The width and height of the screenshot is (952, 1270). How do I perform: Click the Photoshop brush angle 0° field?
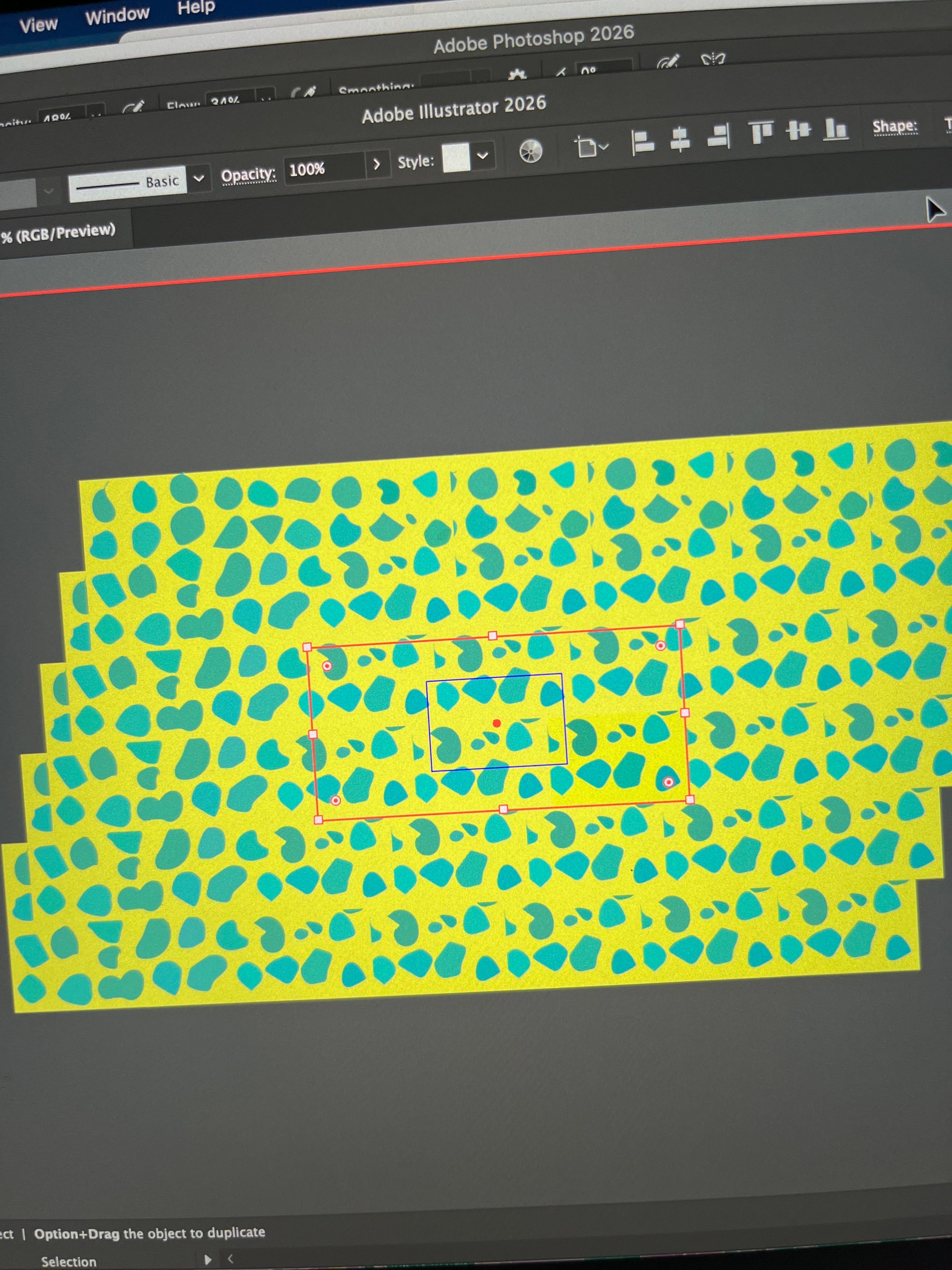(604, 68)
